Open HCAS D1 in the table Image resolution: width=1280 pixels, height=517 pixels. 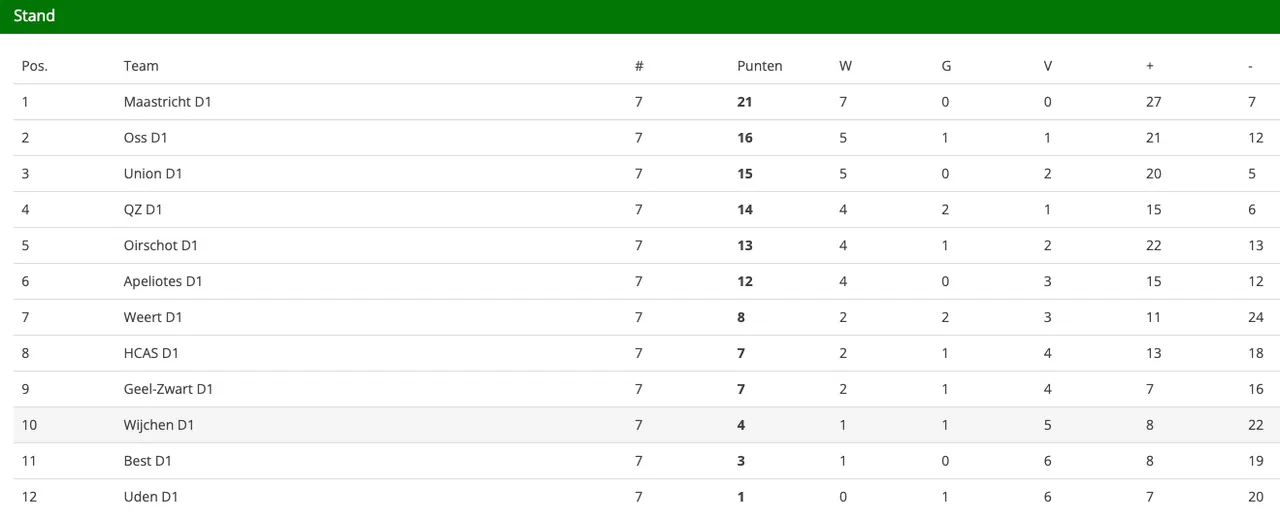[x=151, y=354]
